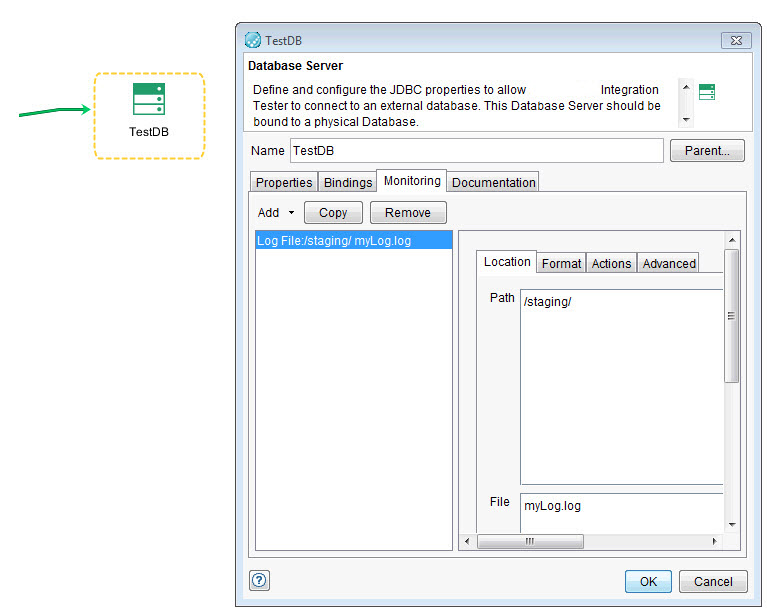Confirm with the OK button
Viewport: 767px width, 612px height.
click(648, 582)
